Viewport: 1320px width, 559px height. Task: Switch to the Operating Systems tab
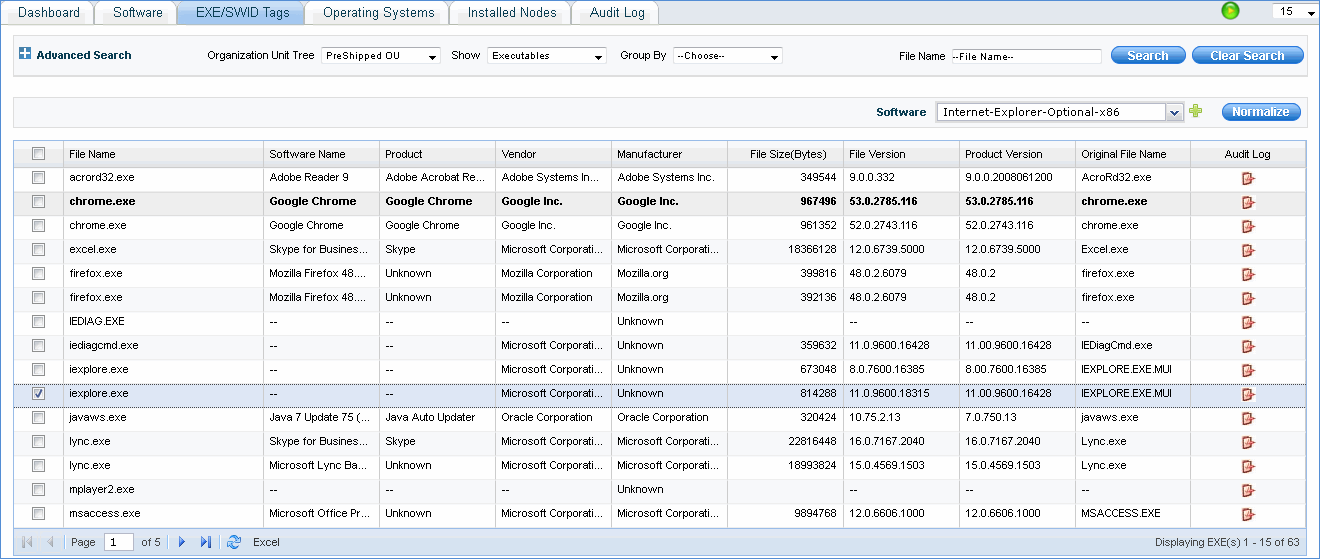pyautogui.click(x=379, y=13)
